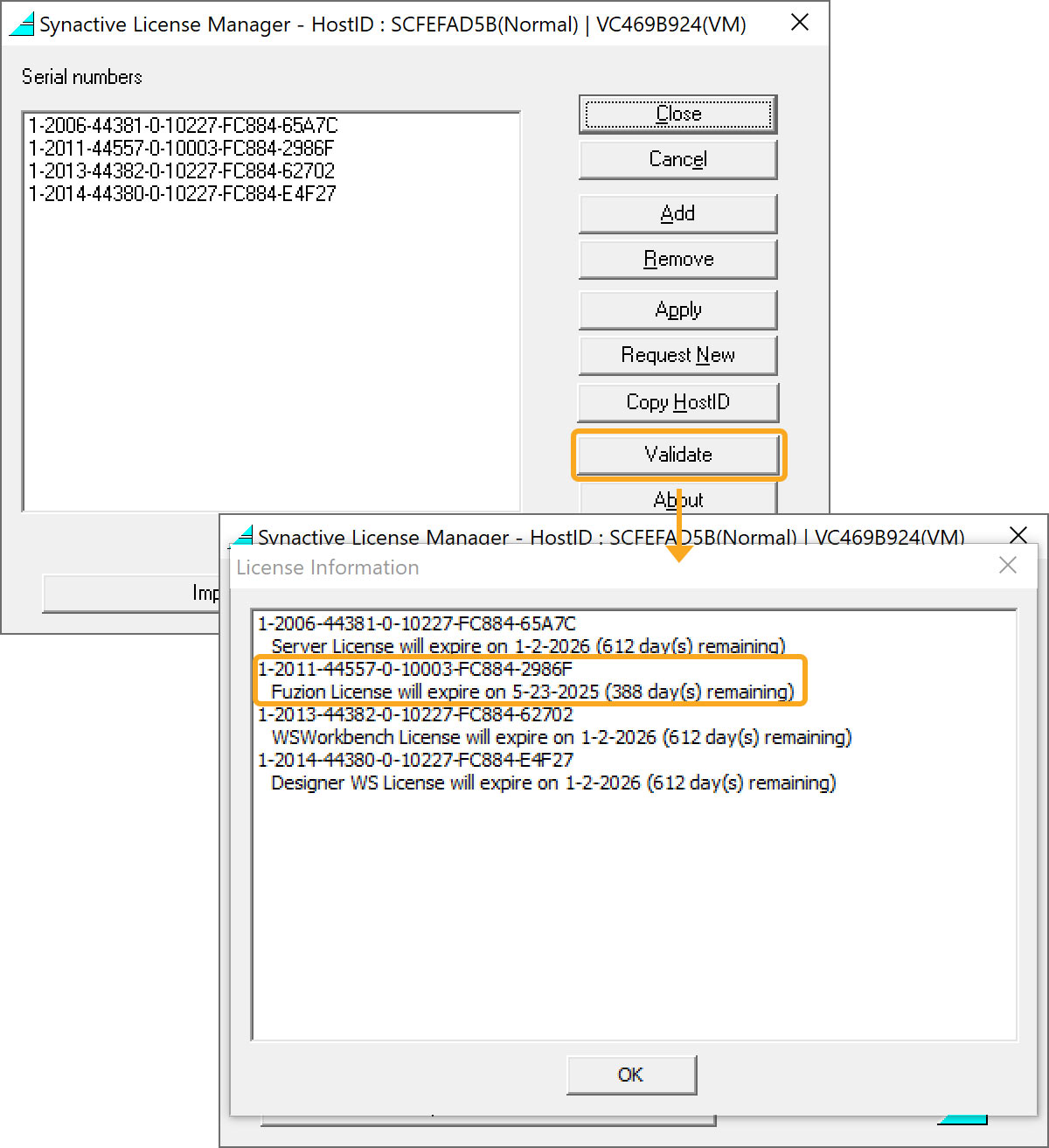Click serial 1-2013-44382 in License Information
Viewport: 1049px width, 1148px height.
tap(415, 714)
